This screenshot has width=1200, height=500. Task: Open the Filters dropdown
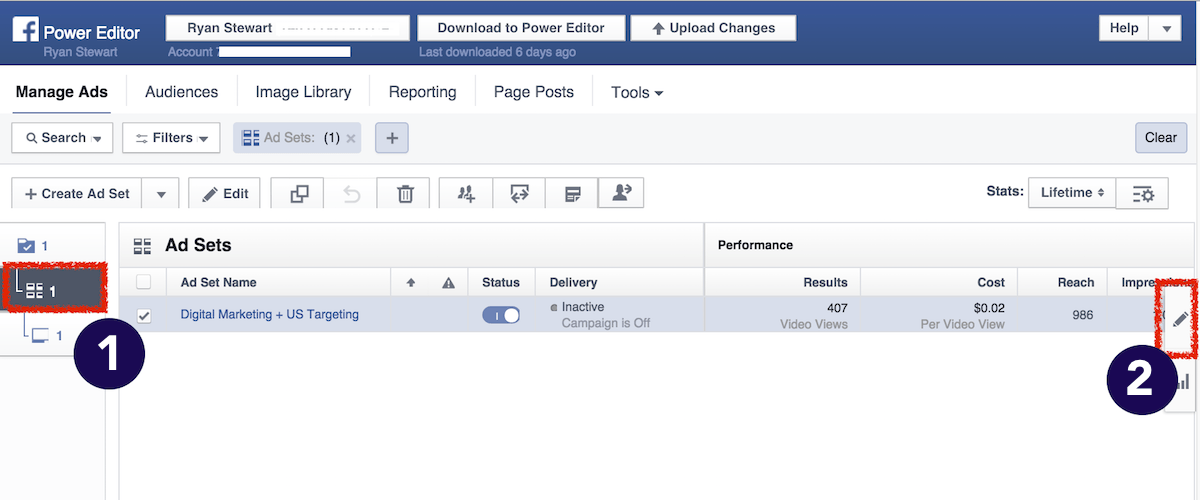(171, 138)
